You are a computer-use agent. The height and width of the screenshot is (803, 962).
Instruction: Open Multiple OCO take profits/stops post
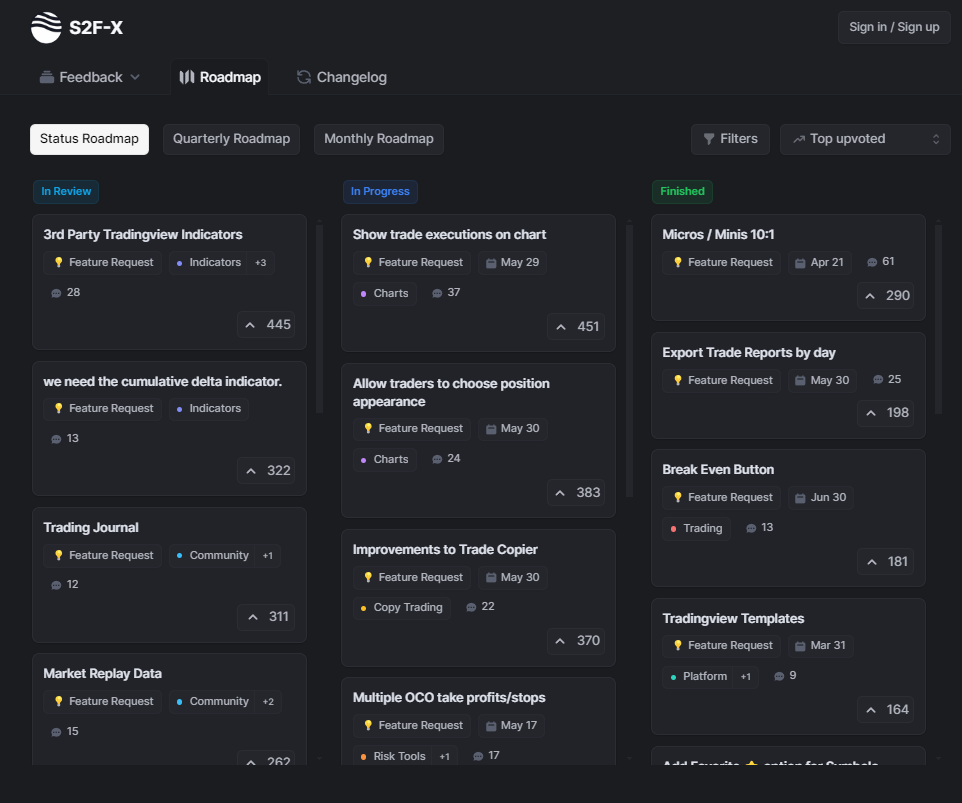coord(449,697)
